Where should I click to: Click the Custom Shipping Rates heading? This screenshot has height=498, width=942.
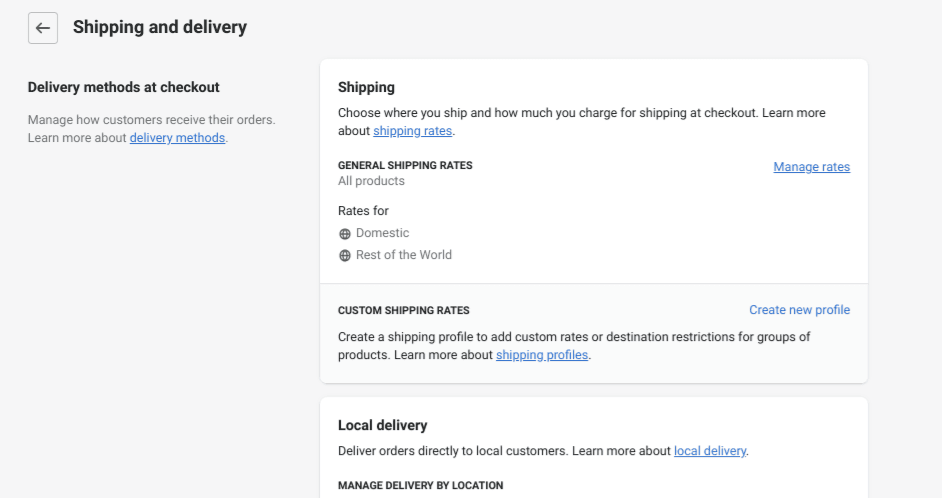coord(404,311)
